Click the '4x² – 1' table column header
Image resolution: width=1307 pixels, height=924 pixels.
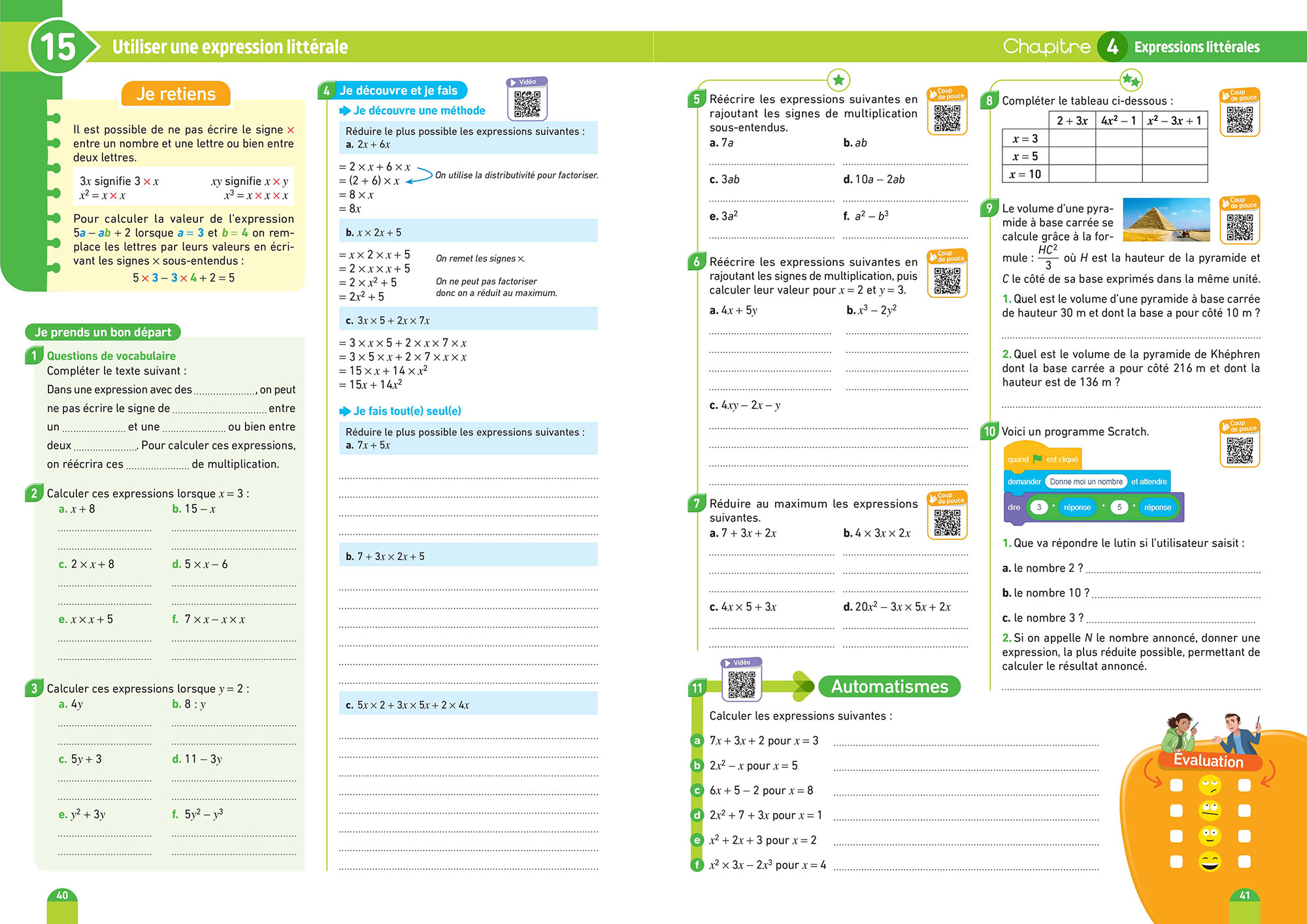1119,120
